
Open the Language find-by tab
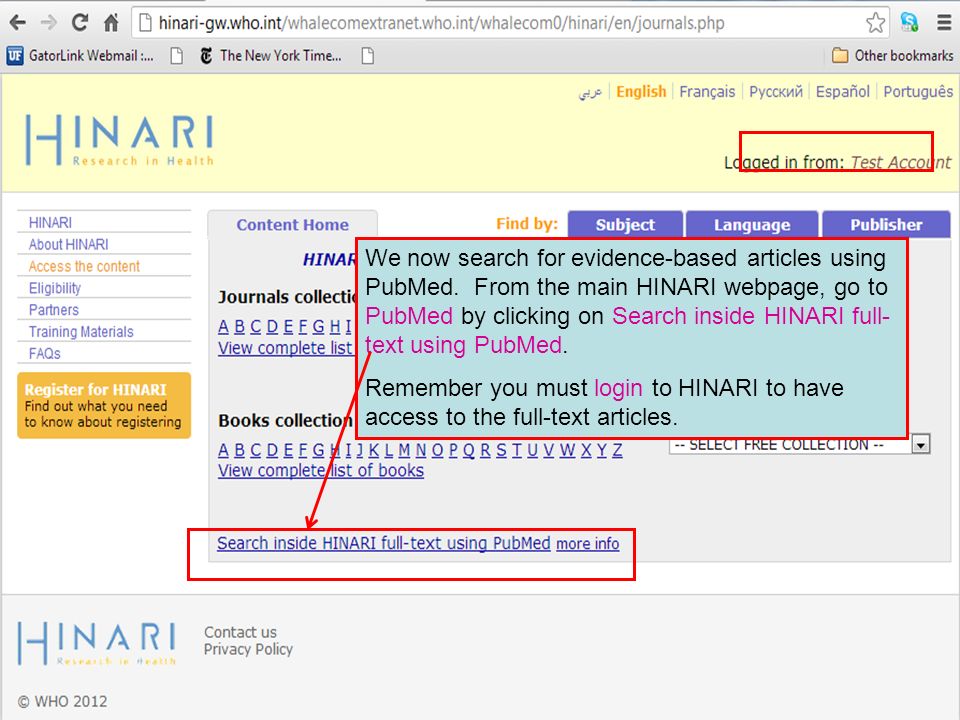752,225
